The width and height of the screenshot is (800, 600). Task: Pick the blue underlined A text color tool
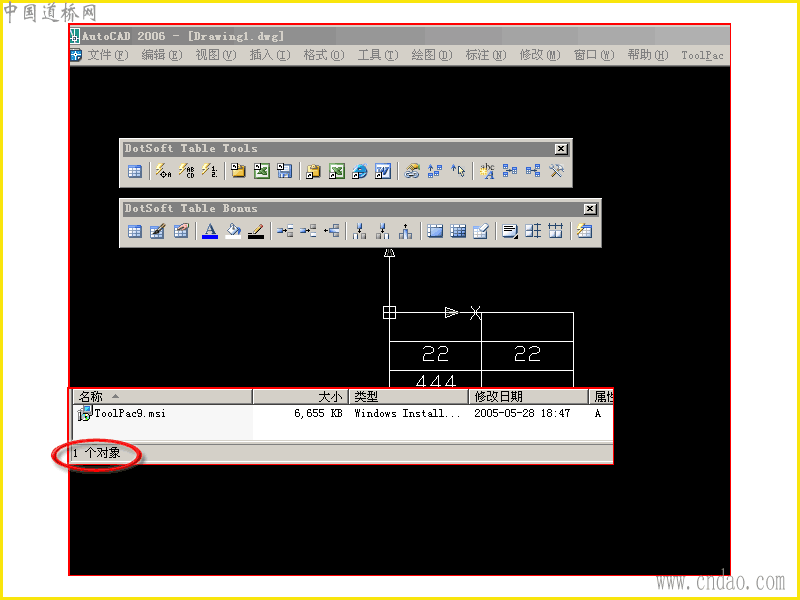[210, 231]
